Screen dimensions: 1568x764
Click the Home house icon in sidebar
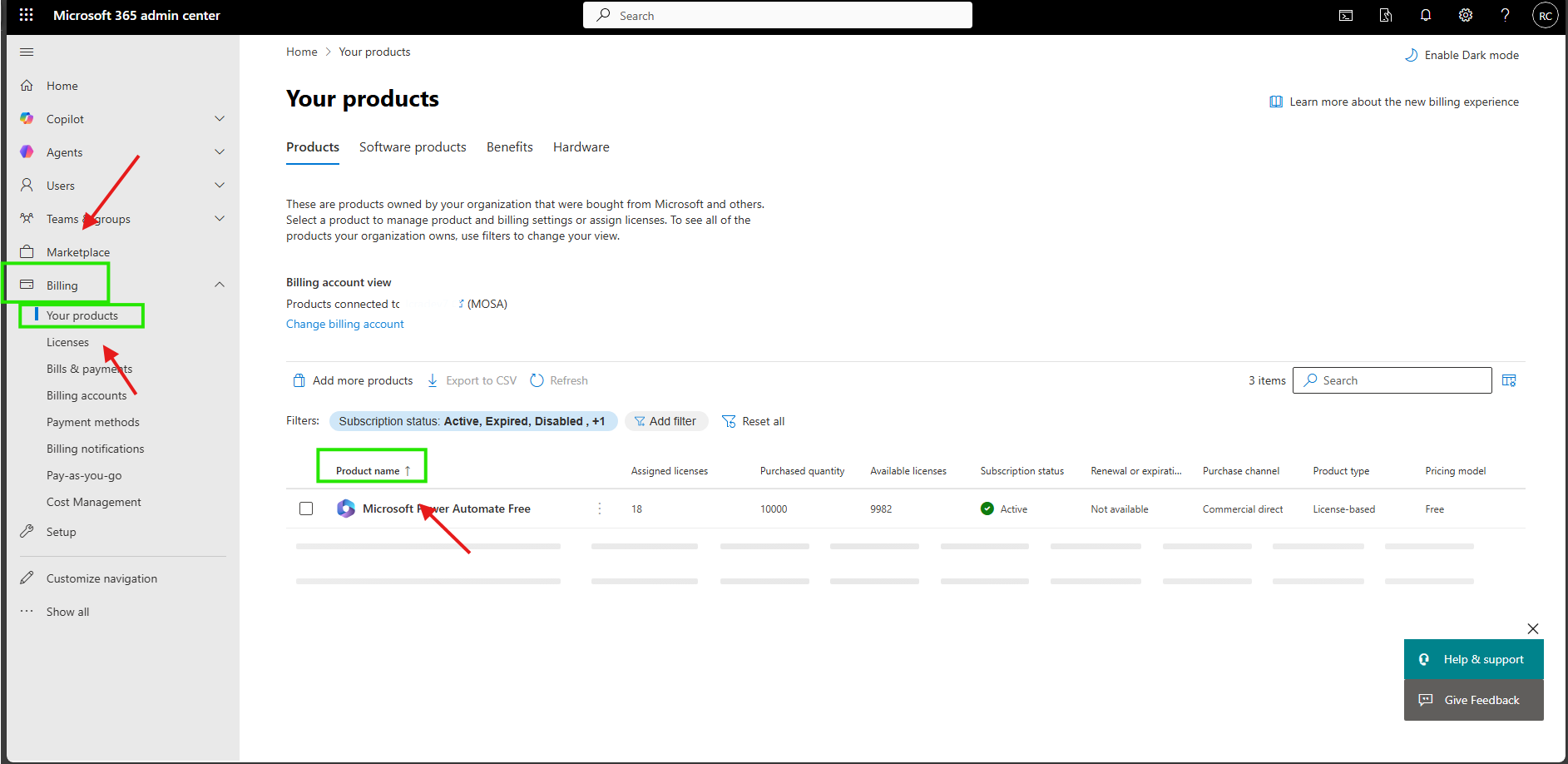(x=27, y=86)
